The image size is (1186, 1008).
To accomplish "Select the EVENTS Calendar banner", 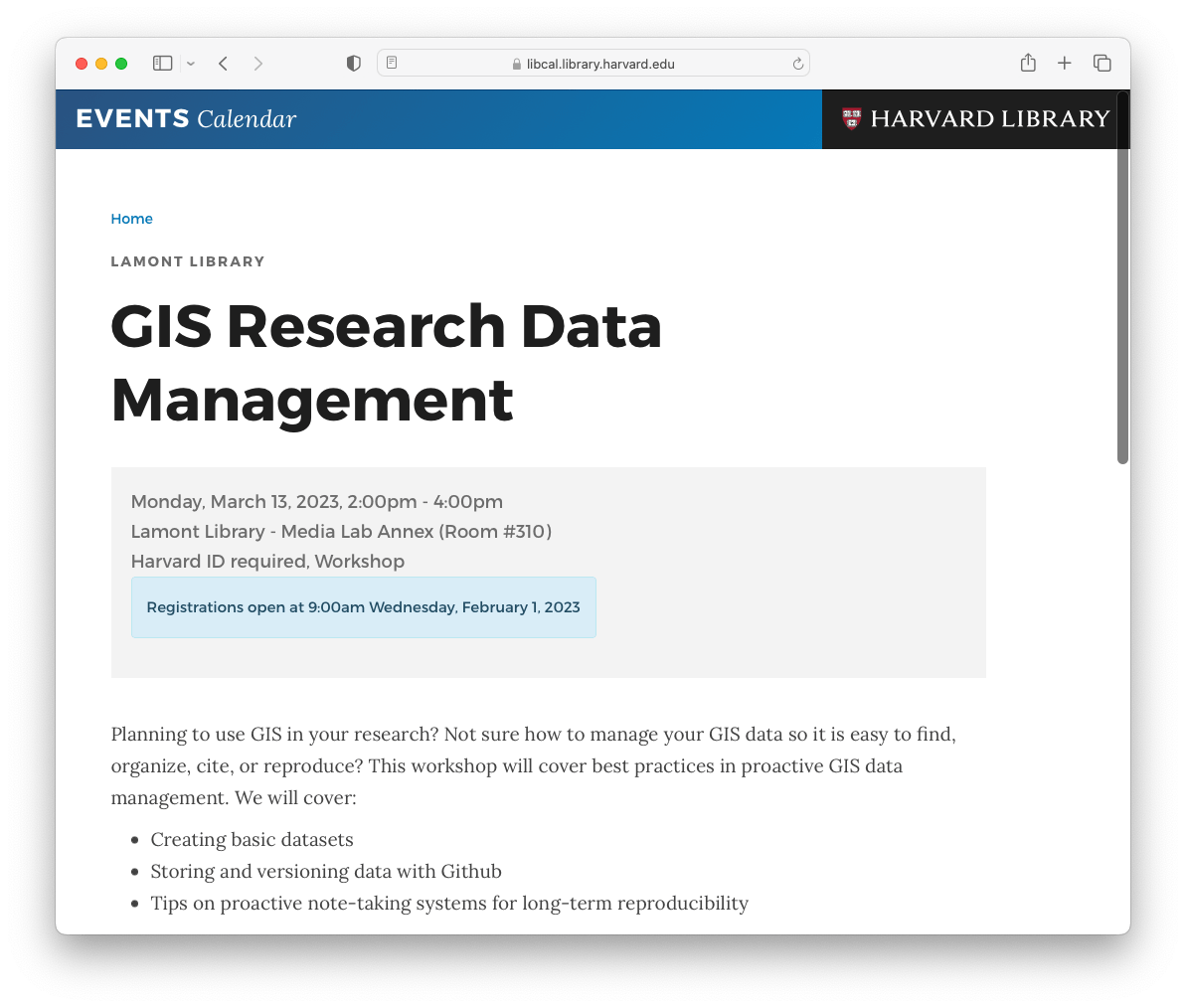I will pos(185,118).
